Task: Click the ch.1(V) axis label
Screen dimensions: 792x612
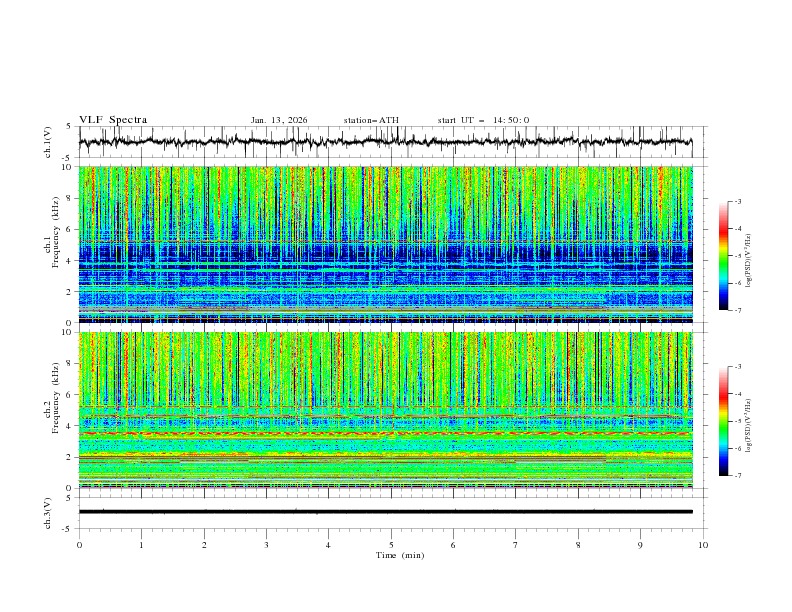Action: point(49,142)
